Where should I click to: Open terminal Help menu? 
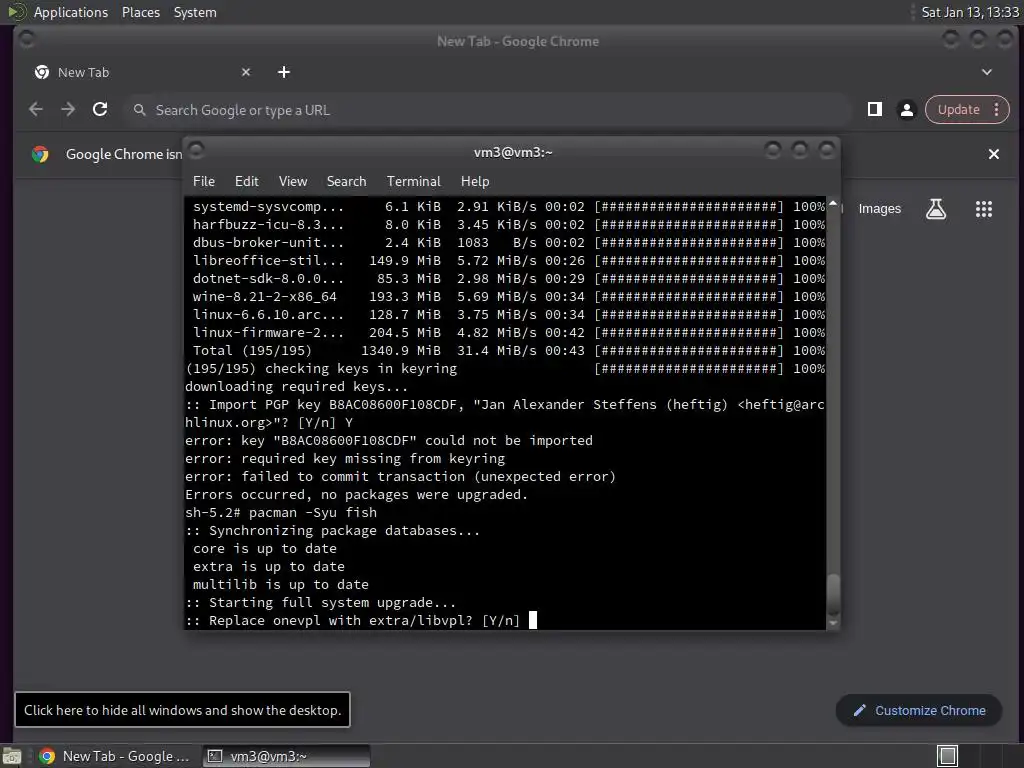(475, 182)
